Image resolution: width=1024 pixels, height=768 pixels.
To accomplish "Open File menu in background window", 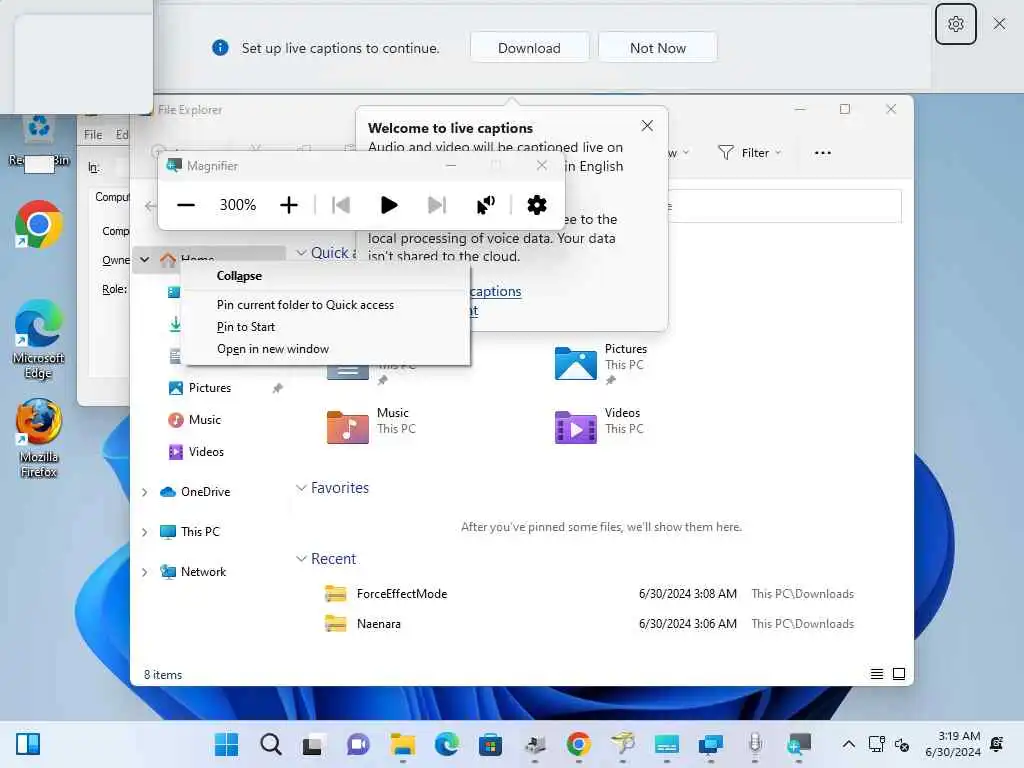I will 93,135.
